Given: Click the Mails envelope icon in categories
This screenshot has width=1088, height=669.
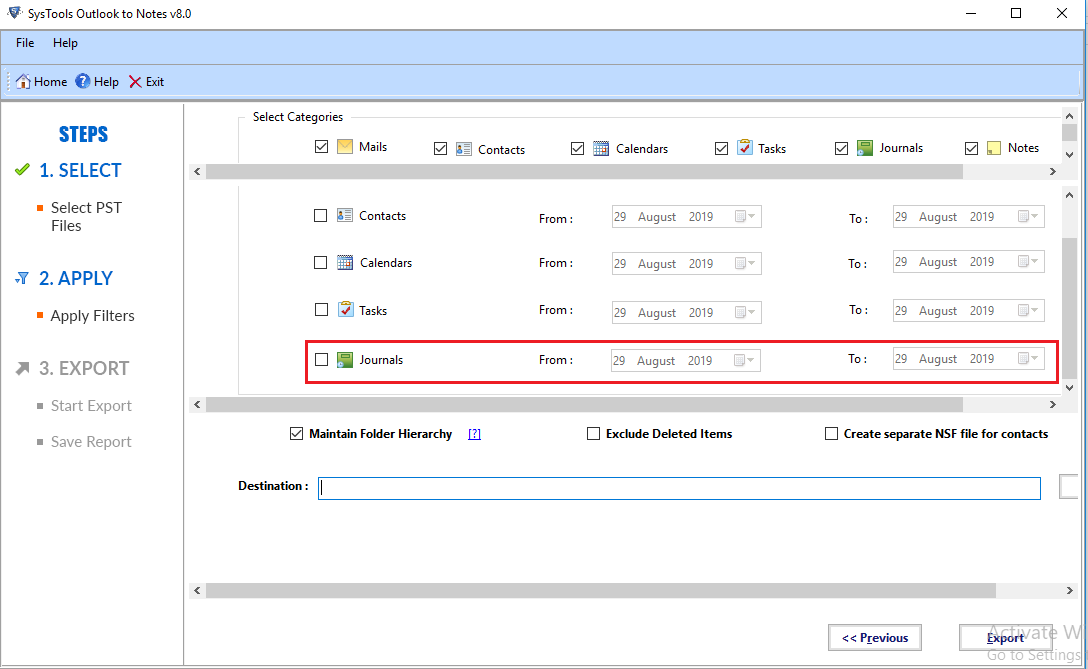Looking at the screenshot, I should (345, 146).
